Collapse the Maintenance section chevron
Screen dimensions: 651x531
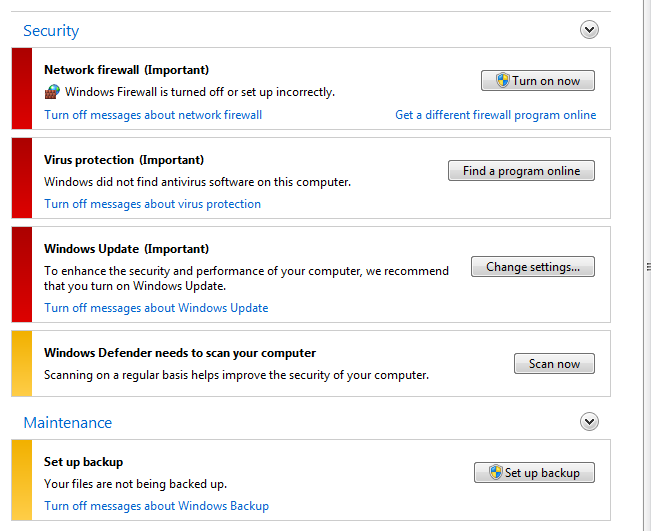tap(589, 421)
